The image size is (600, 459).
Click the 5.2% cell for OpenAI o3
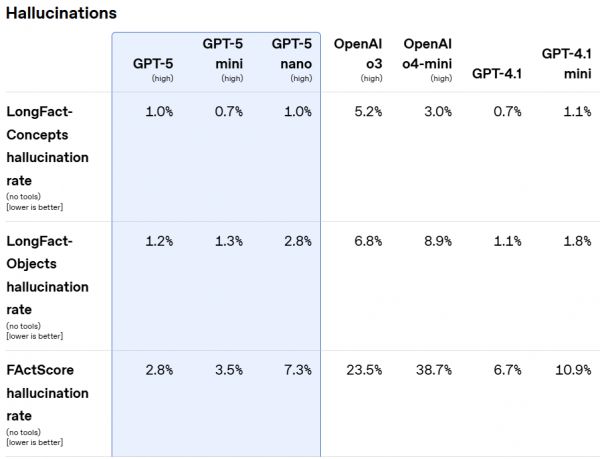(x=367, y=112)
